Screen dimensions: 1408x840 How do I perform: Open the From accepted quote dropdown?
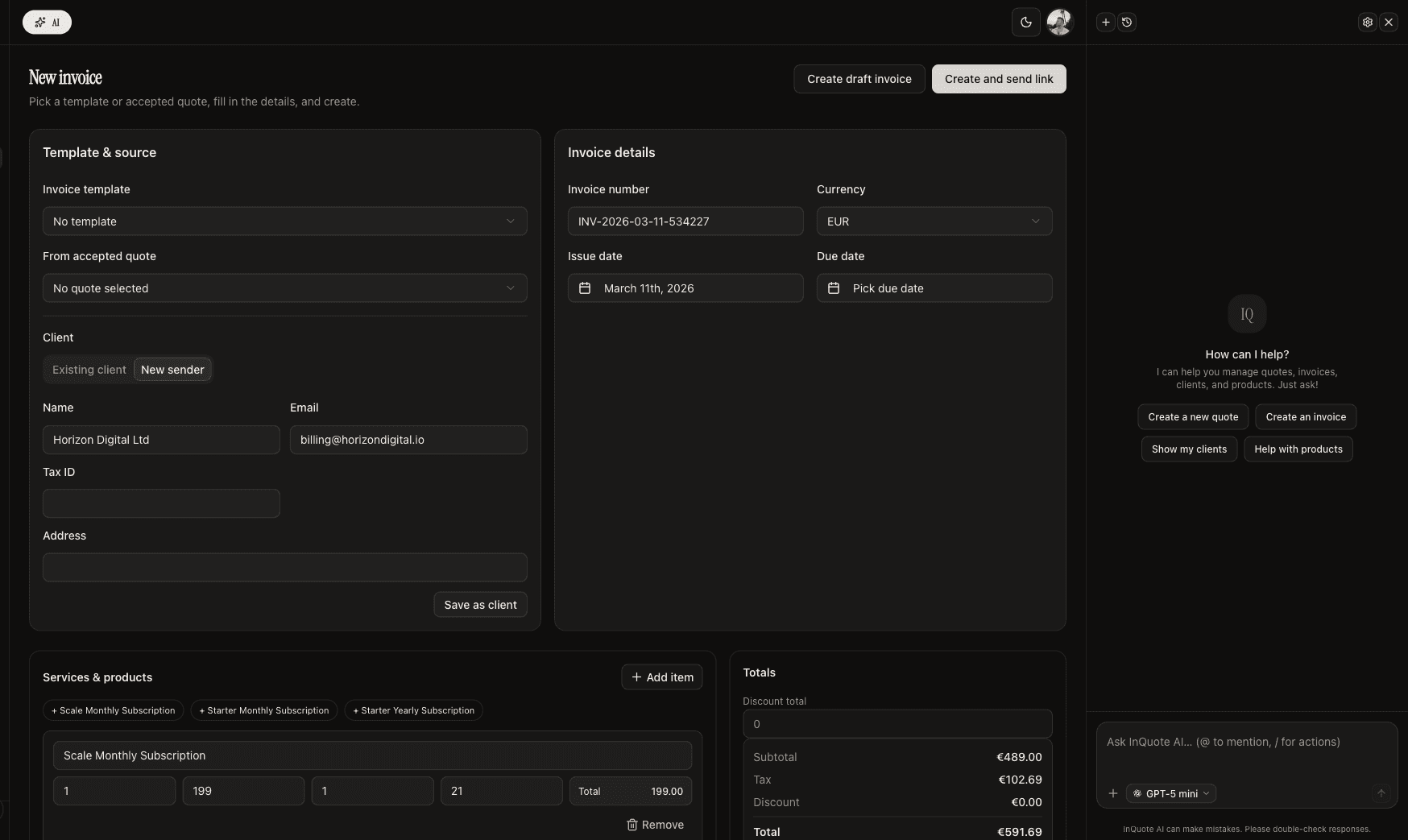click(x=285, y=288)
